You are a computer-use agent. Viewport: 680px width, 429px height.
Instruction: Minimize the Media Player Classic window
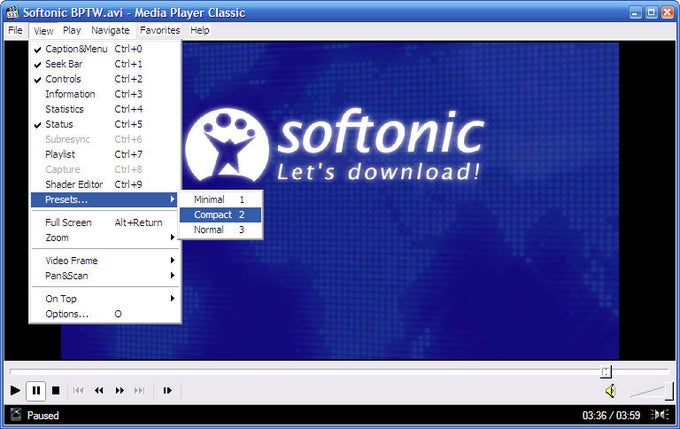(635, 12)
